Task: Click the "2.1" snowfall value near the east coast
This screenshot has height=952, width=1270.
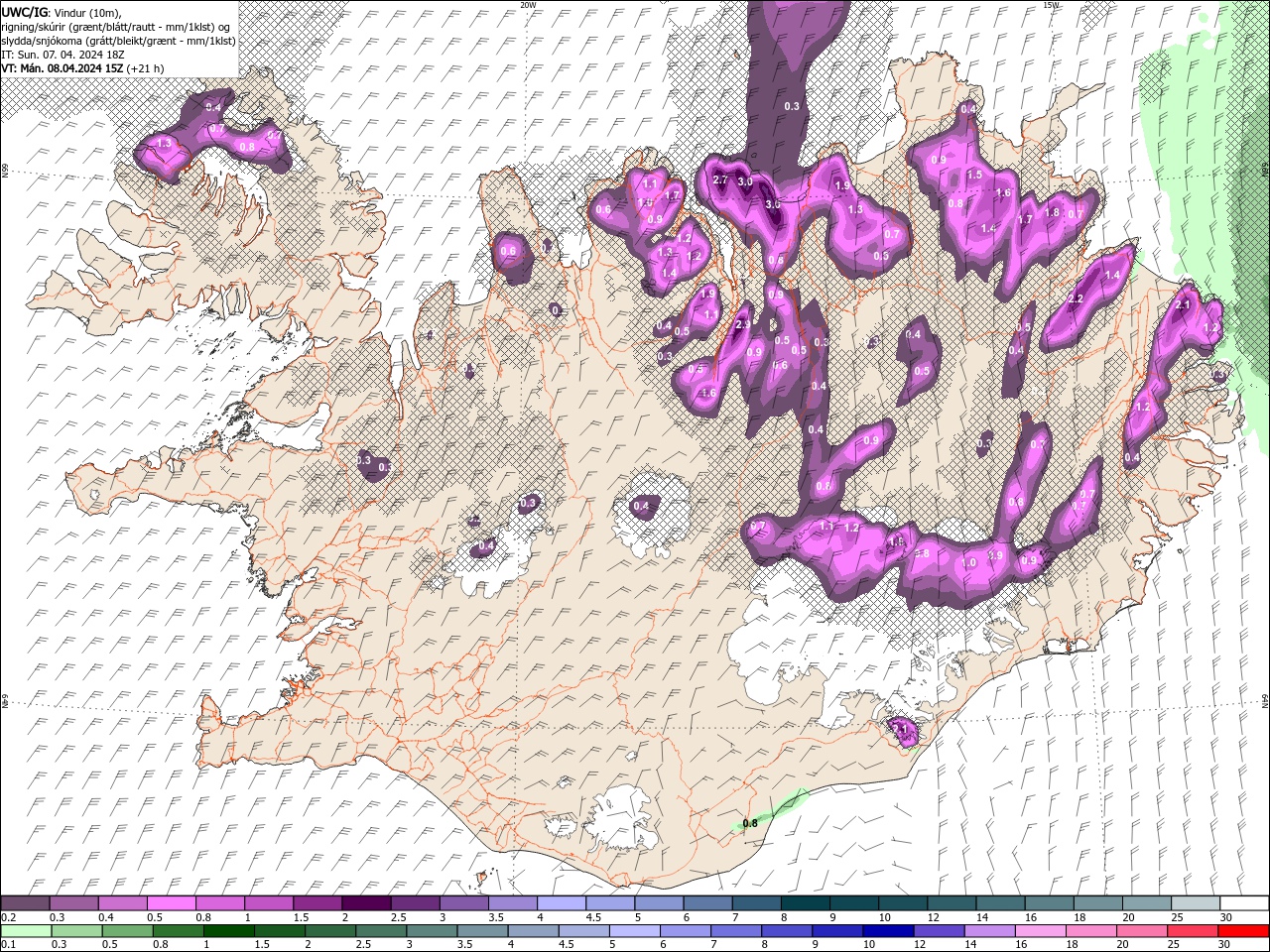Action: (1182, 305)
